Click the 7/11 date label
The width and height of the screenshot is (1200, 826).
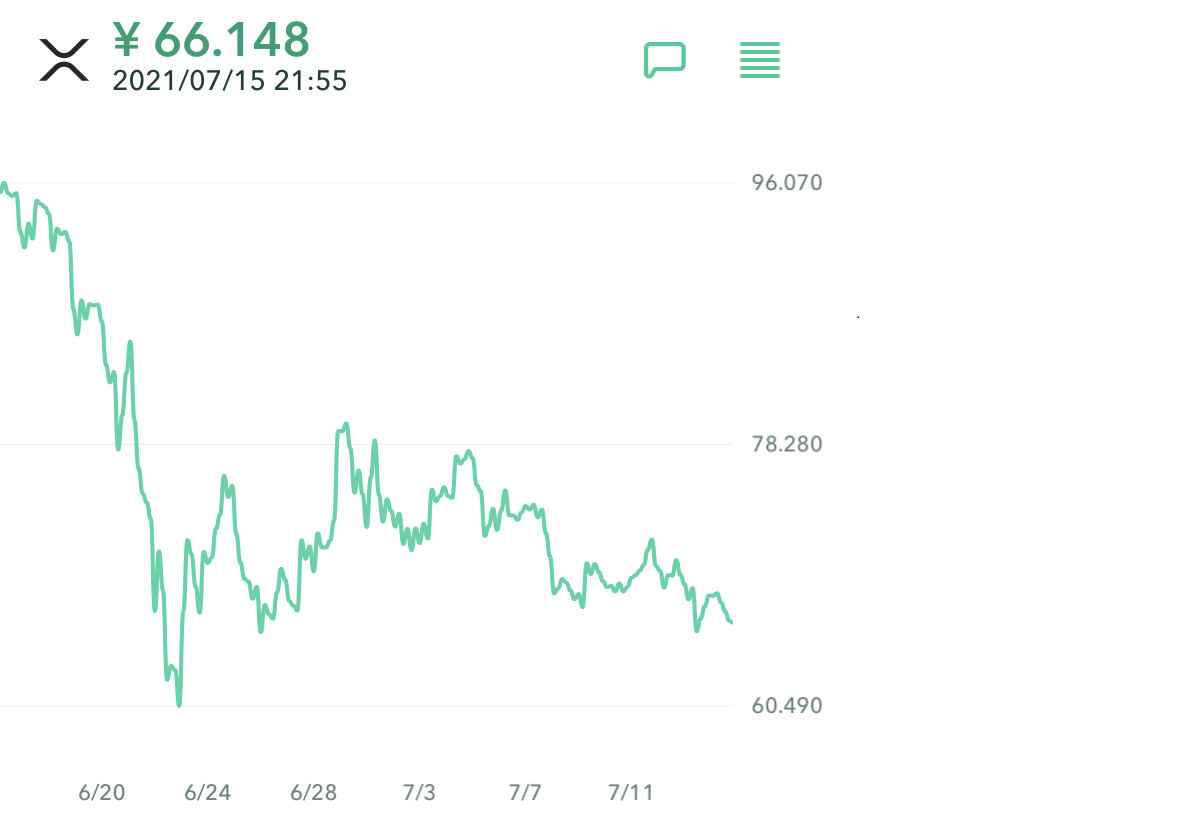[630, 793]
